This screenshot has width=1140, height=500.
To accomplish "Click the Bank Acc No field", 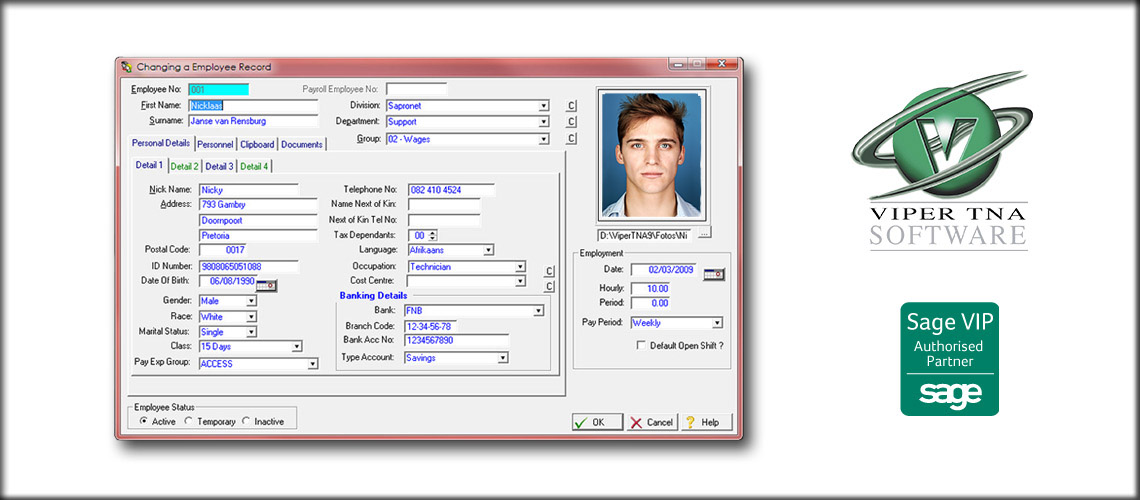I will coord(457,340).
